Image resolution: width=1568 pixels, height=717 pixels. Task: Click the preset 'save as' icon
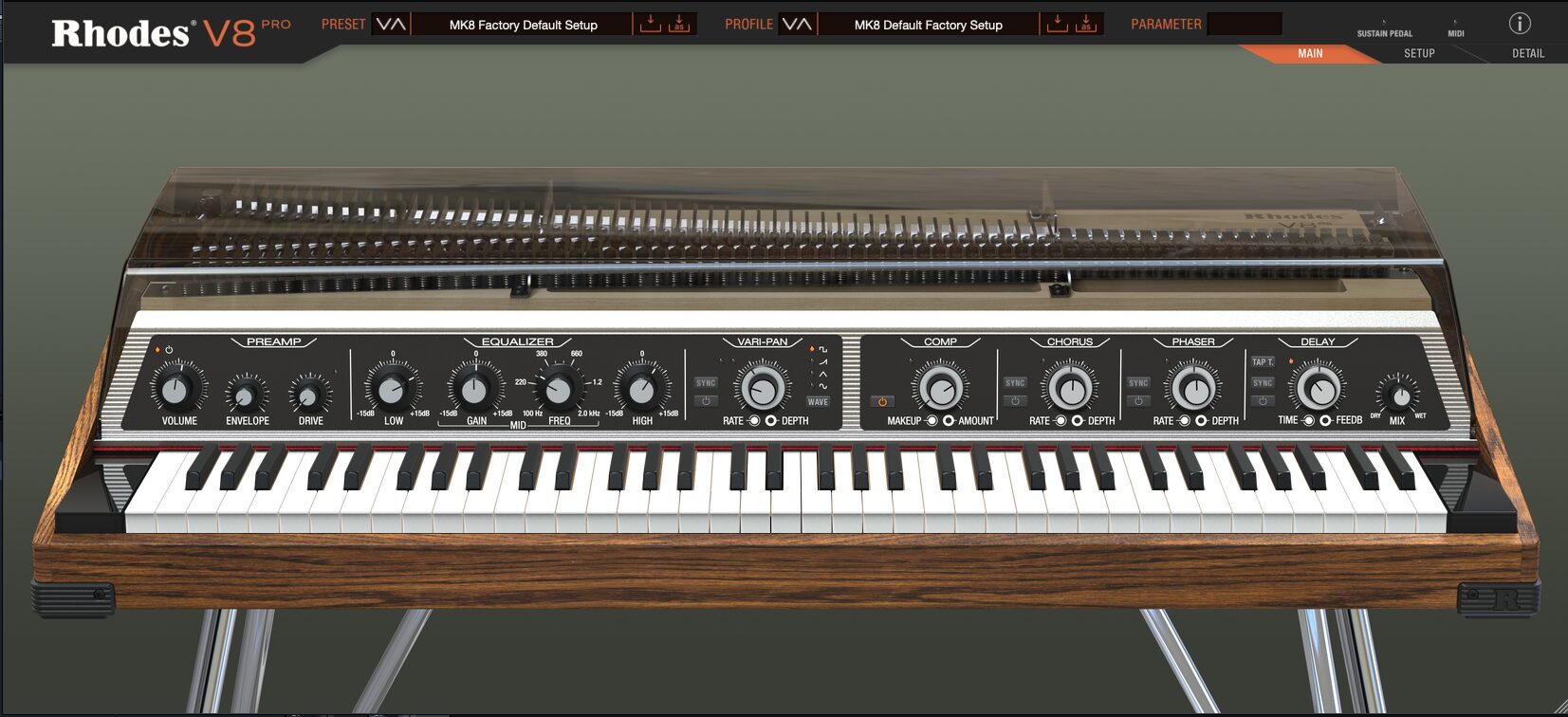pyautogui.click(x=679, y=24)
